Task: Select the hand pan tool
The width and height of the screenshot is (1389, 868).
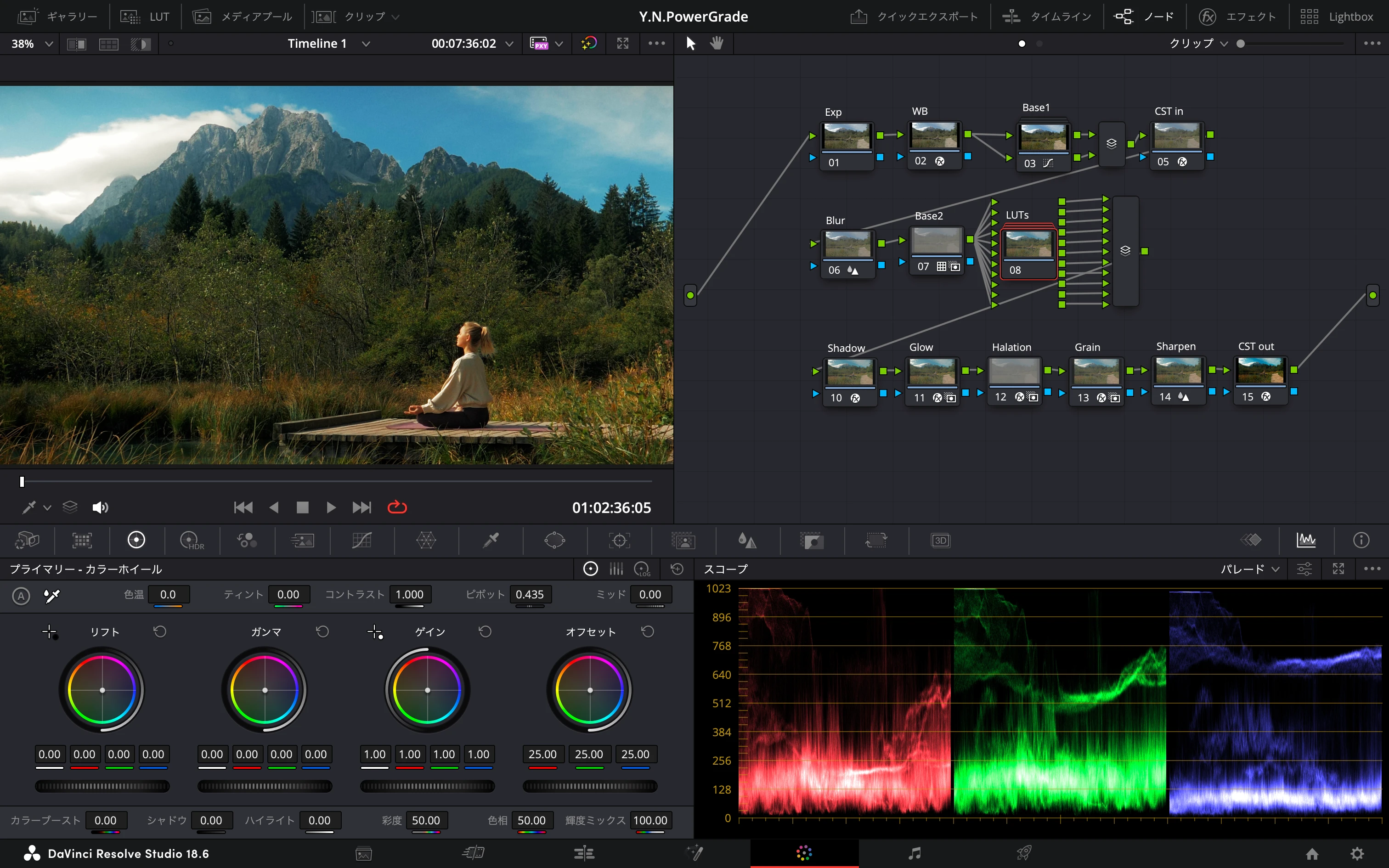Action: pyautogui.click(x=716, y=44)
